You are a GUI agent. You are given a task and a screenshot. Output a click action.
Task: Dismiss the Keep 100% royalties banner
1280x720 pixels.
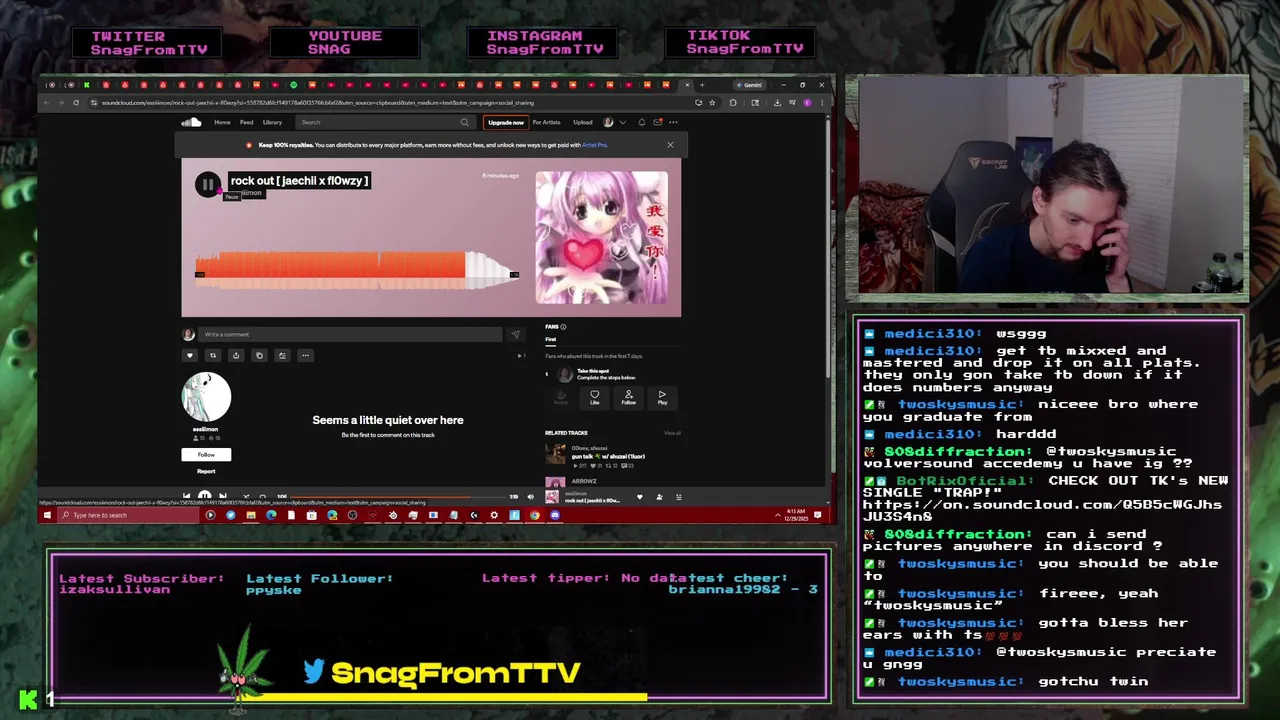(670, 145)
